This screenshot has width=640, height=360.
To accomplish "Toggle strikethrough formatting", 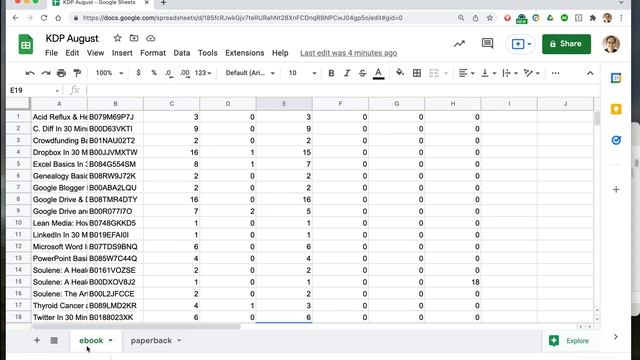I will pyautogui.click(x=362, y=73).
